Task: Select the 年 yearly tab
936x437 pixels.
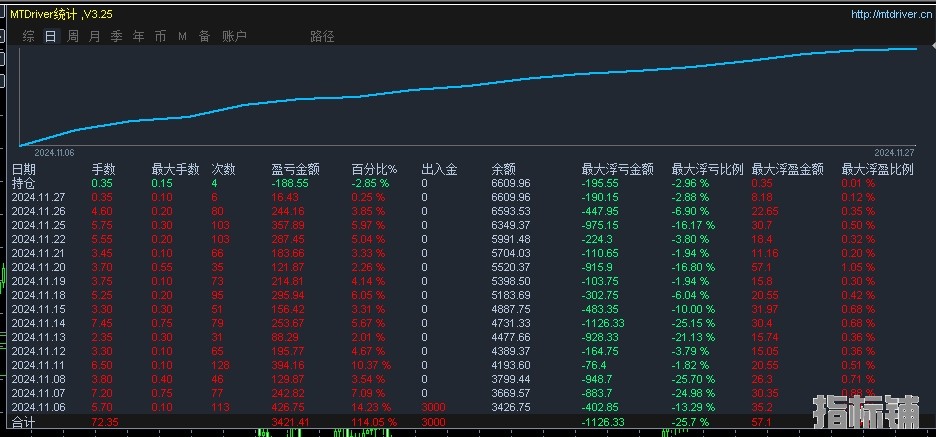Action: pos(138,36)
